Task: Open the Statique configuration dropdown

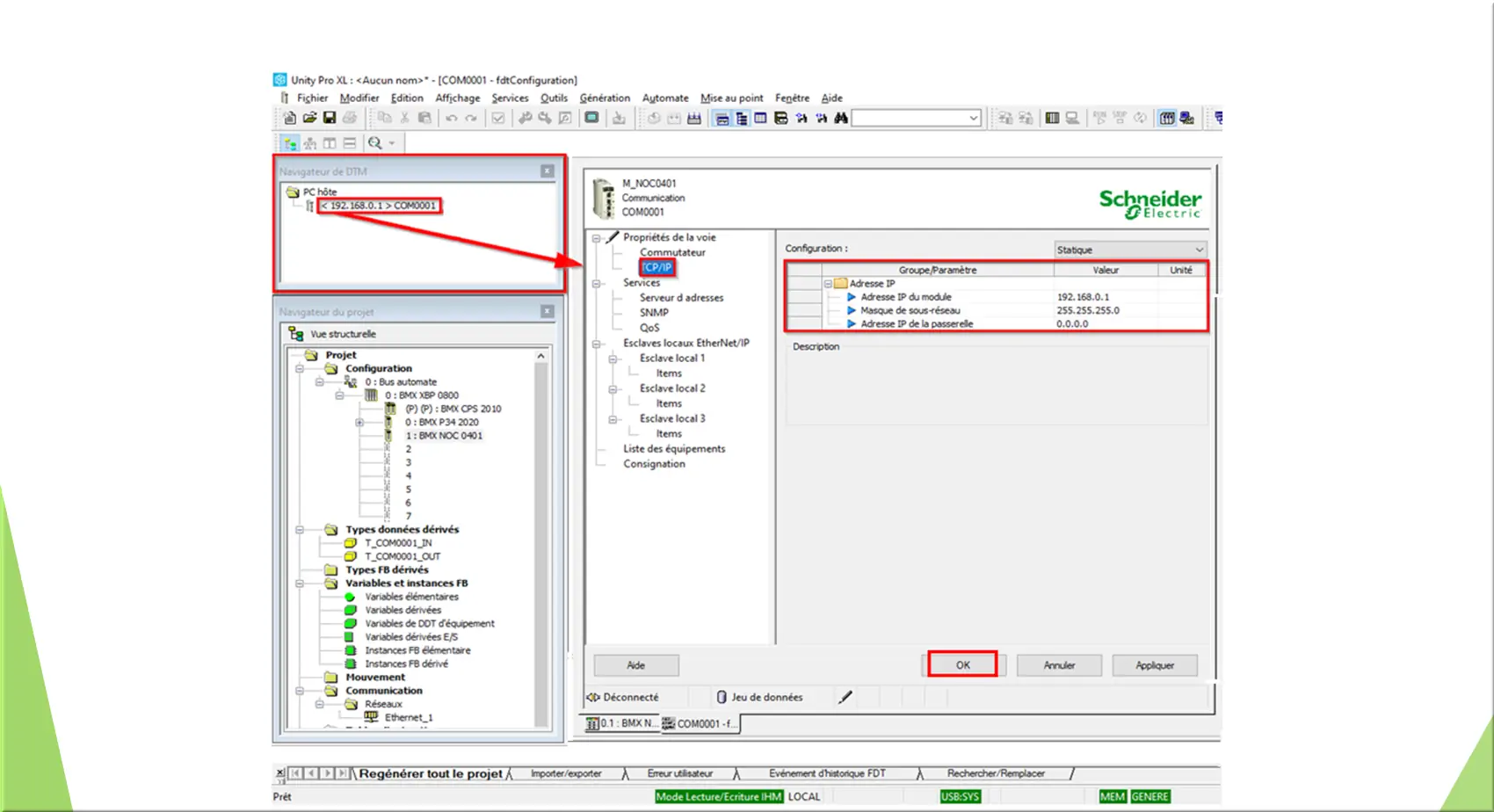Action: click(x=1131, y=250)
